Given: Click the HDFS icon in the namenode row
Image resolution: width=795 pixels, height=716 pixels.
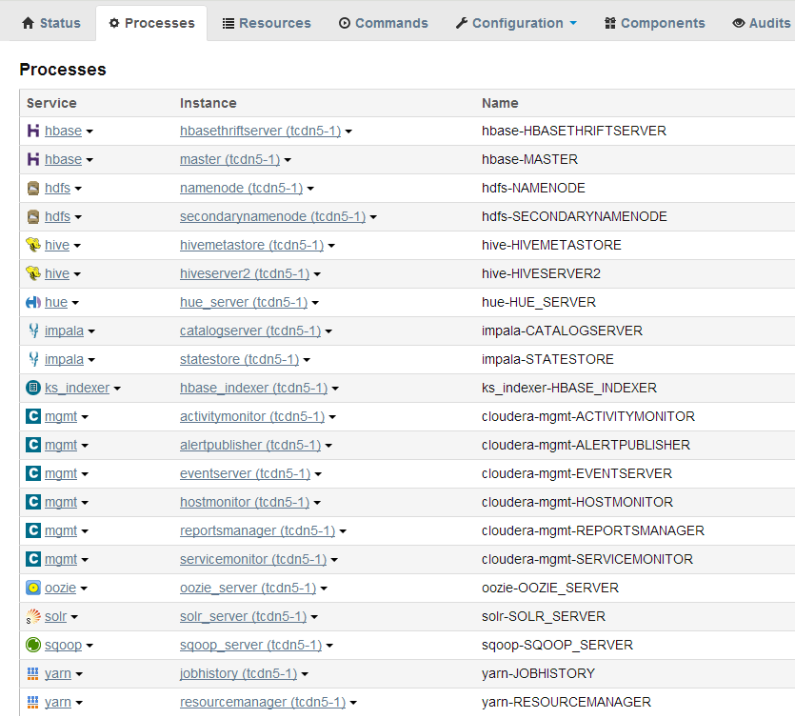Looking at the screenshot, I should click(33, 188).
